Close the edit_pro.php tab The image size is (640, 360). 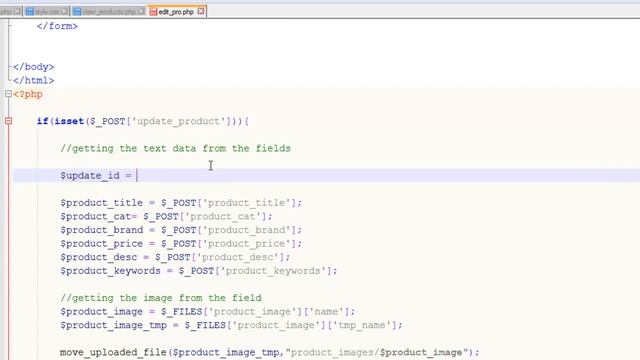coord(201,11)
